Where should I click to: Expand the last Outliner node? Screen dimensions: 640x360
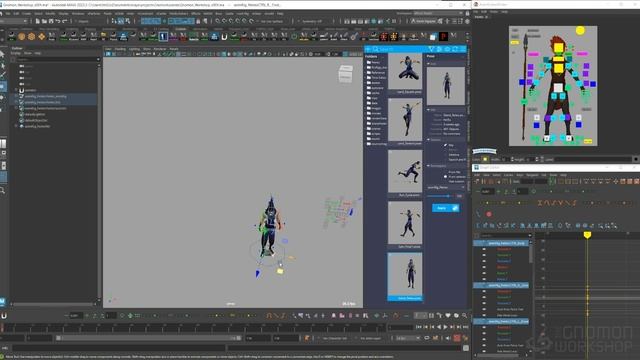point(16,126)
